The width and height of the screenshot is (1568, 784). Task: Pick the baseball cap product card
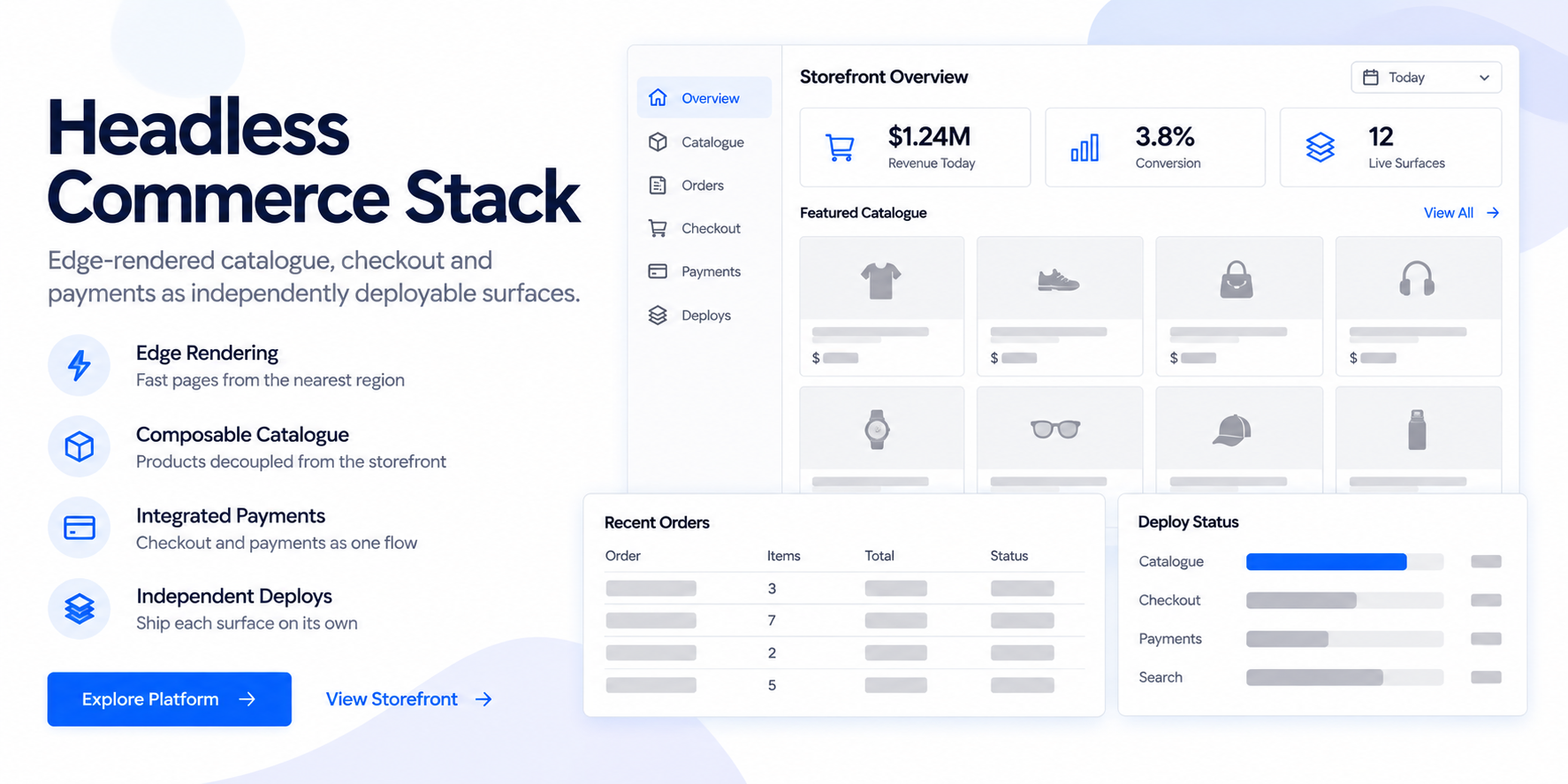tap(1239, 439)
